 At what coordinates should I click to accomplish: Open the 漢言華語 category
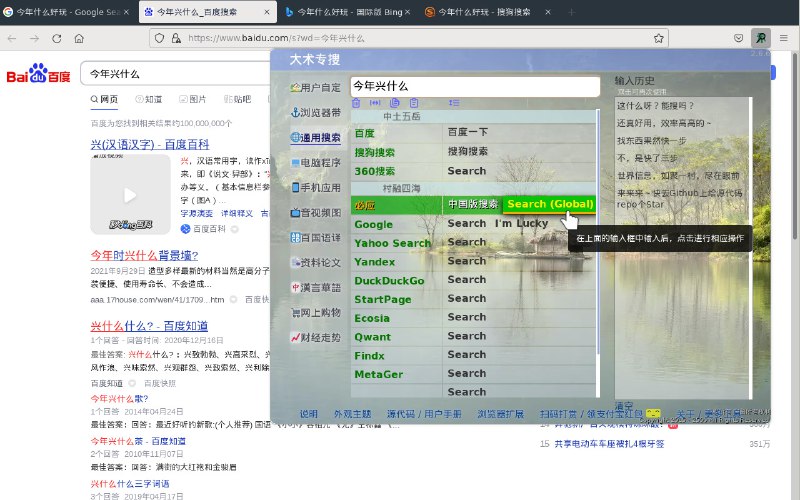click(315, 288)
